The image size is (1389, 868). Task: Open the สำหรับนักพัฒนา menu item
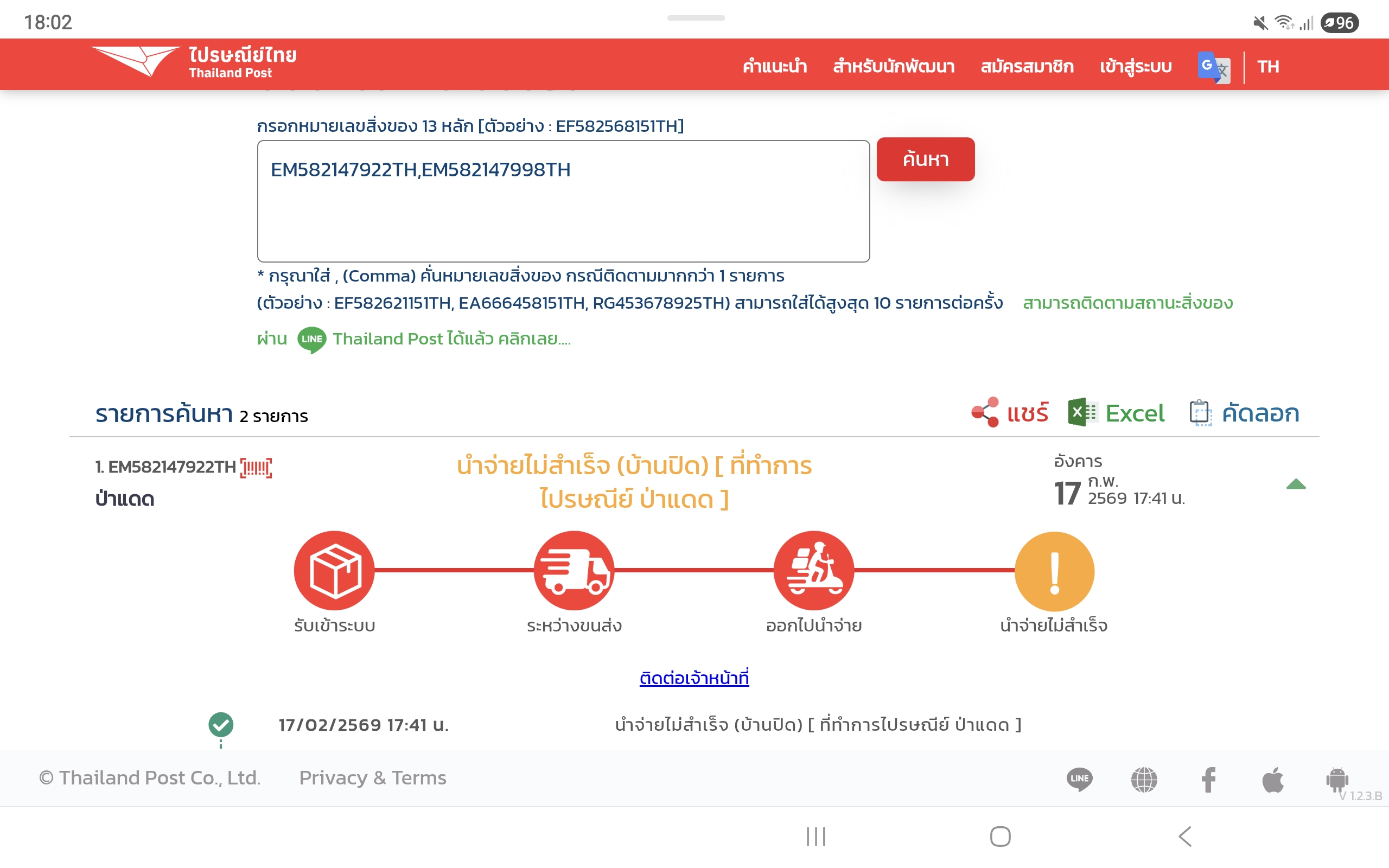pyautogui.click(x=893, y=67)
